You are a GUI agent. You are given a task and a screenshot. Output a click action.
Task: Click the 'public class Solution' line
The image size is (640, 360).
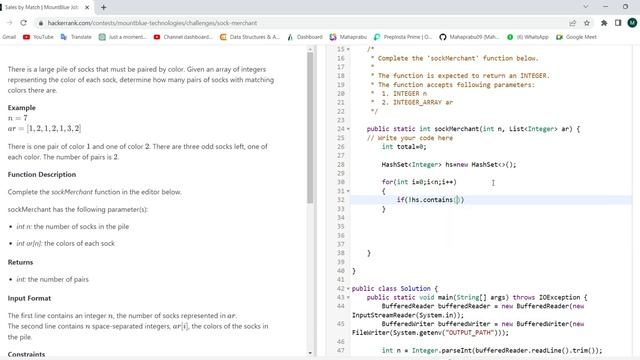(x=395, y=289)
